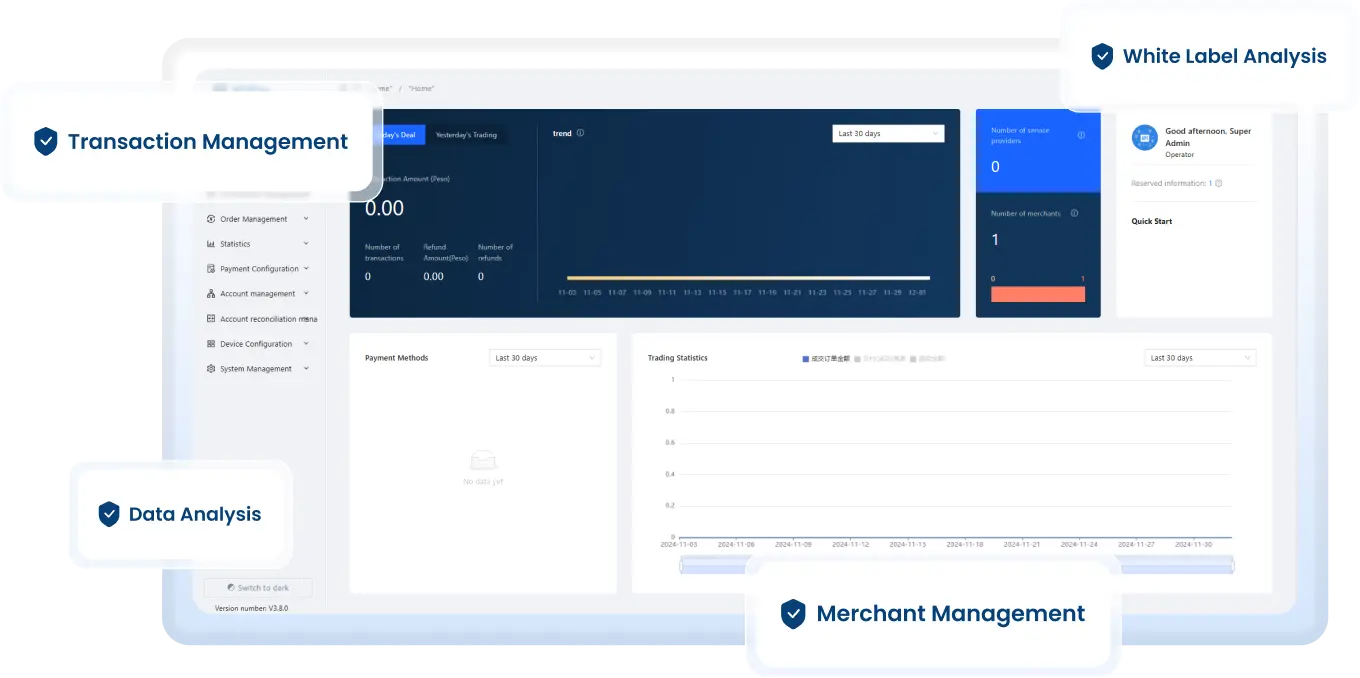Click the right handle of the chart range slider
The height and width of the screenshot is (678, 1360).
[1233, 566]
